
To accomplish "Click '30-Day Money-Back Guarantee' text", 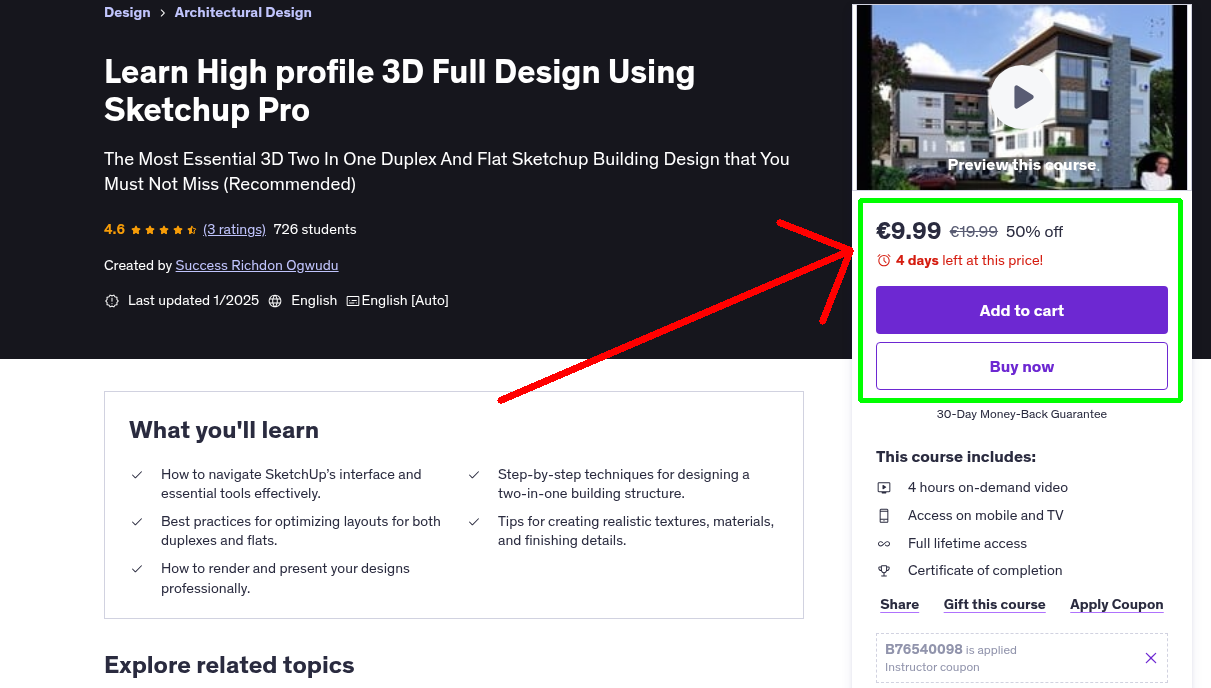I will (1022, 414).
